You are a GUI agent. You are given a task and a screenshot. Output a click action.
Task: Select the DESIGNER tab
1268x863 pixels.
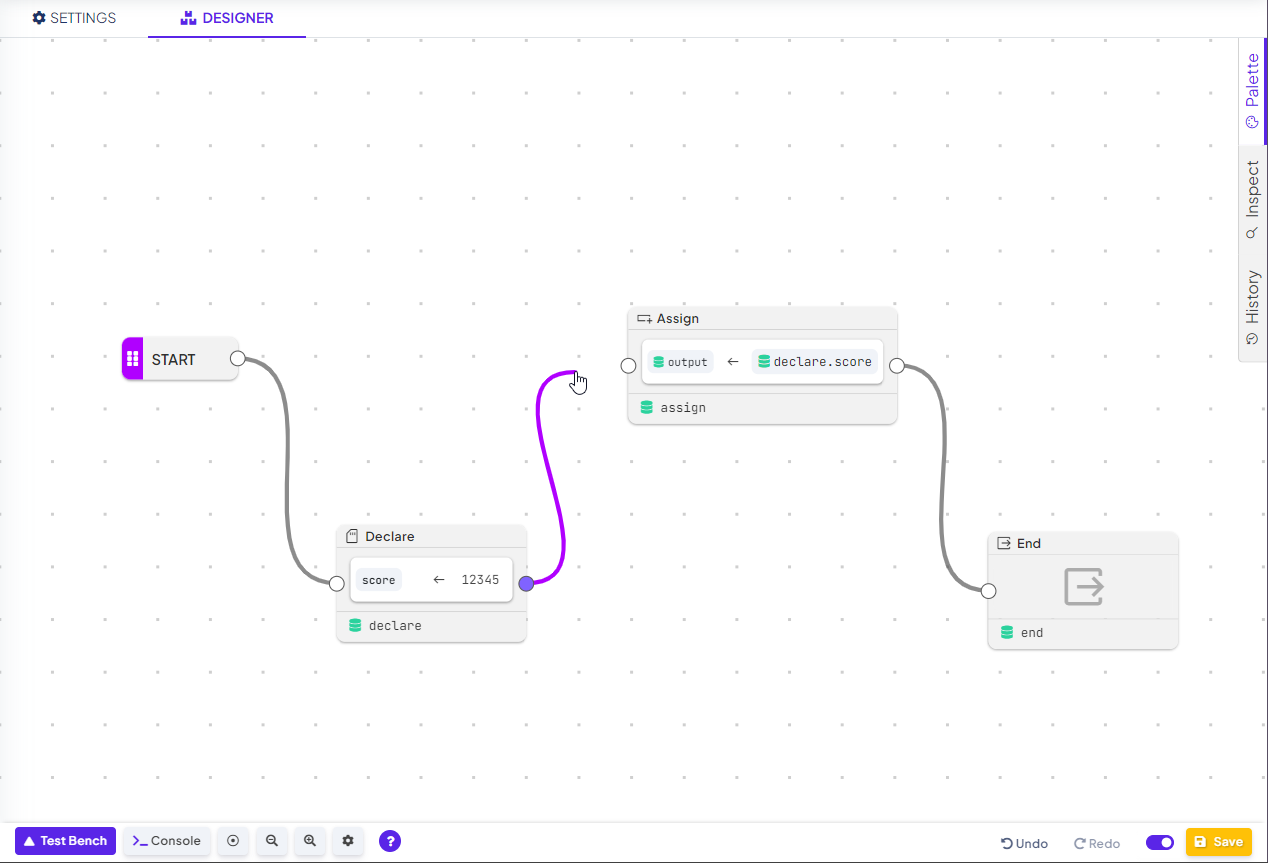[227, 18]
